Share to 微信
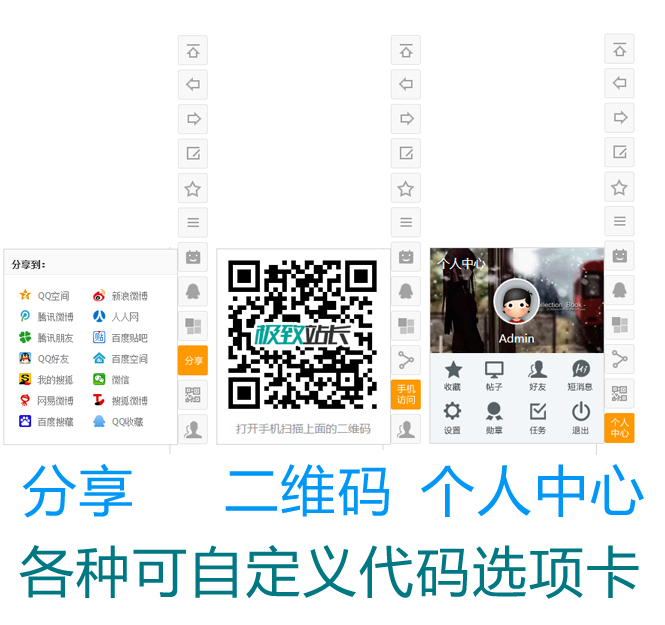 tap(111, 379)
